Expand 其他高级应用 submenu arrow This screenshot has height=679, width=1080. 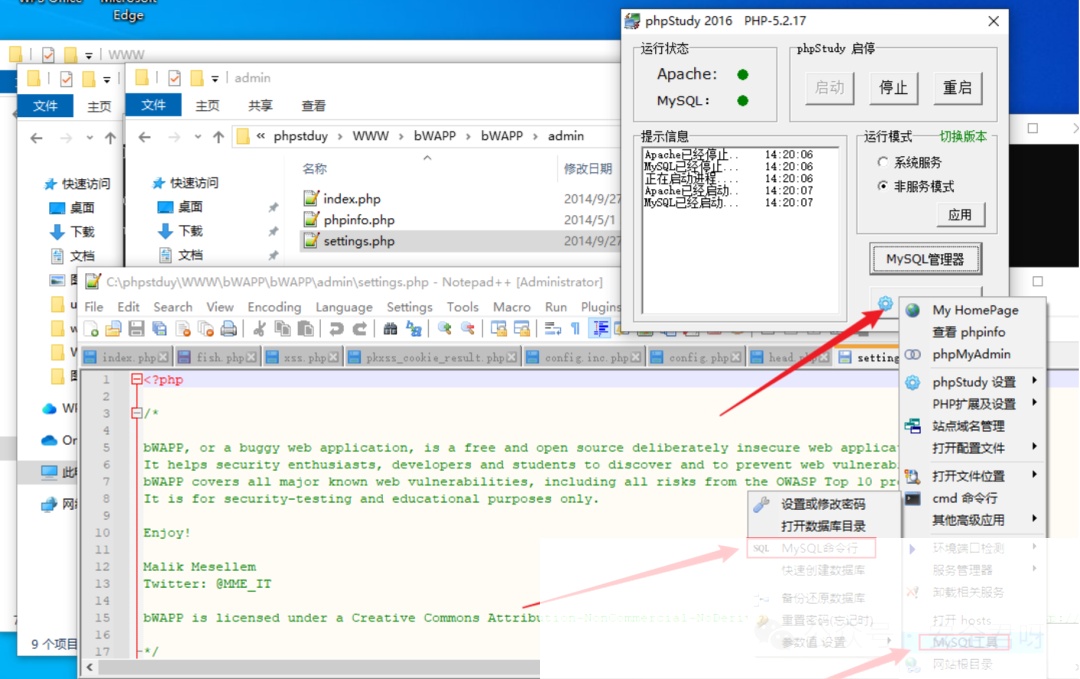tap(1035, 519)
